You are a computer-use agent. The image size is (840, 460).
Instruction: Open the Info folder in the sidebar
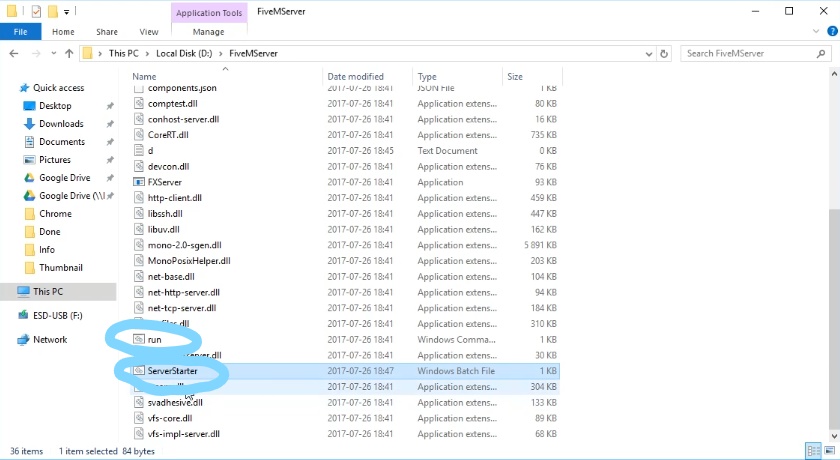[x=47, y=250]
